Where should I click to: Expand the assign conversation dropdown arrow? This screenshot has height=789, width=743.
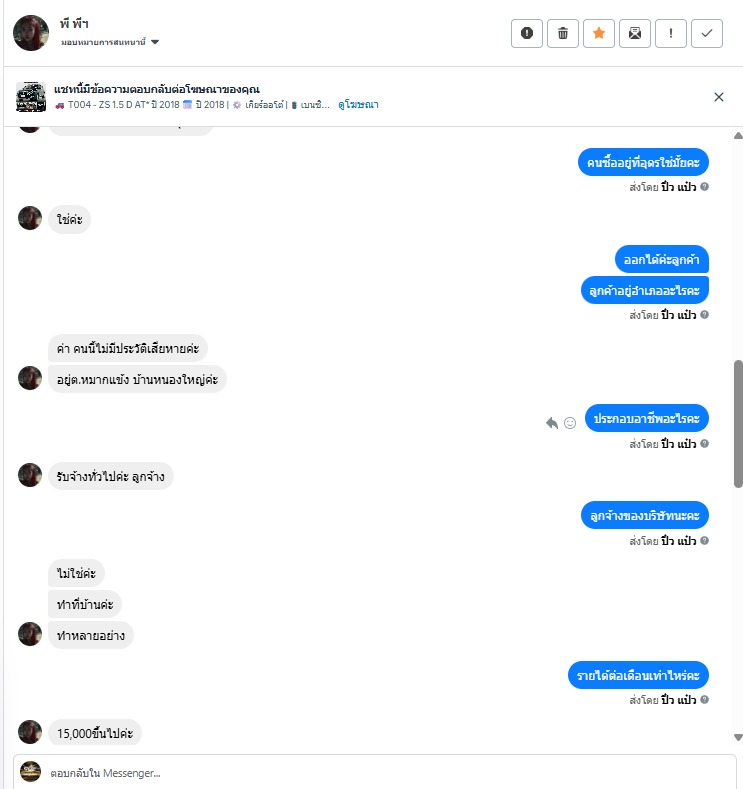[x=155, y=42]
